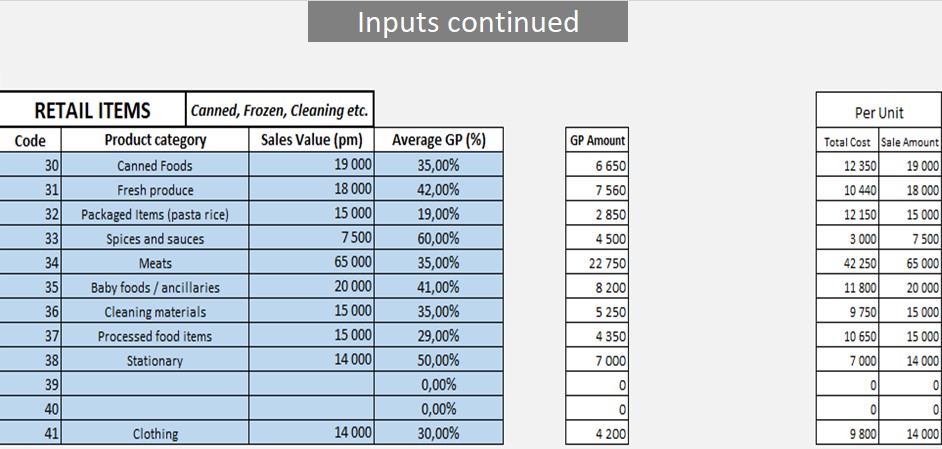Select empty product category cell for code 39
942x449 pixels.
click(x=155, y=384)
